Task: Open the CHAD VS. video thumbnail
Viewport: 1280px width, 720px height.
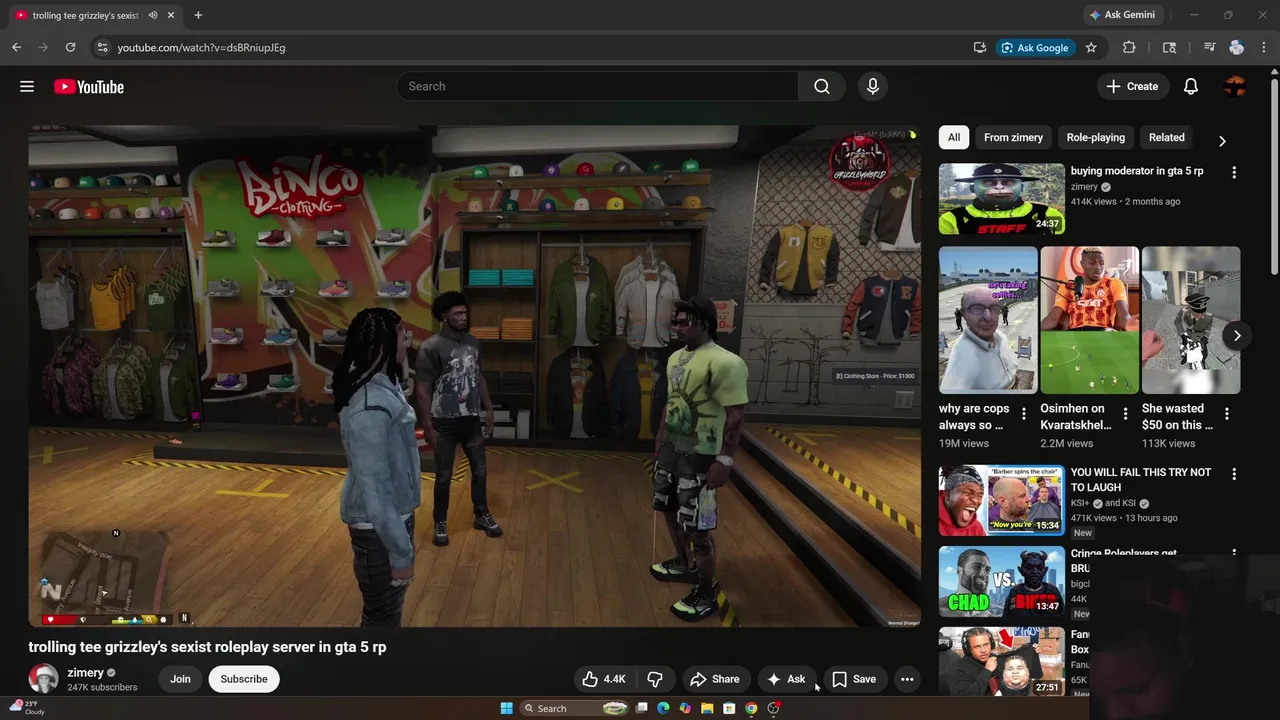Action: [x=1002, y=582]
